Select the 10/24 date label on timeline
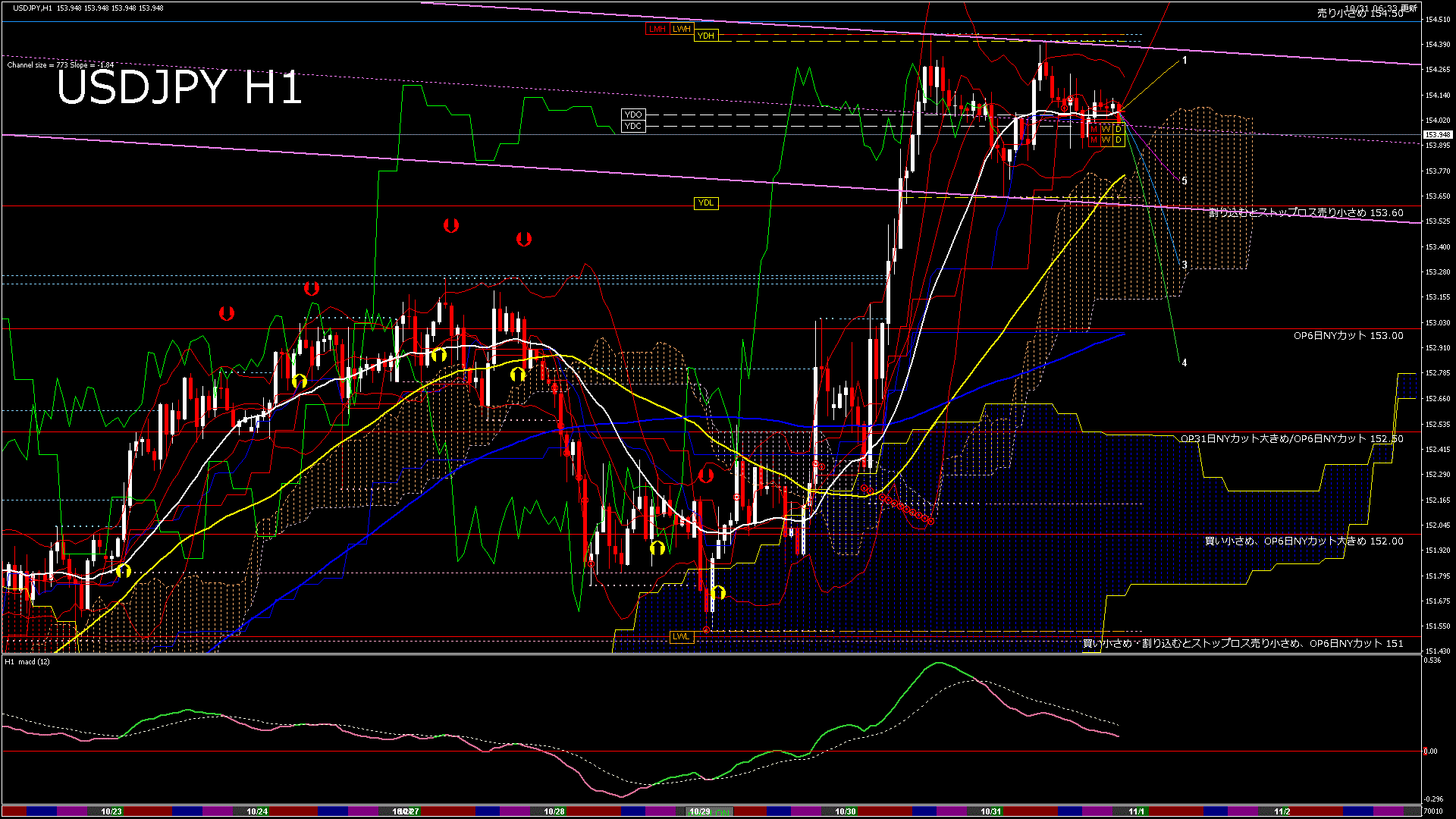 pos(257,811)
